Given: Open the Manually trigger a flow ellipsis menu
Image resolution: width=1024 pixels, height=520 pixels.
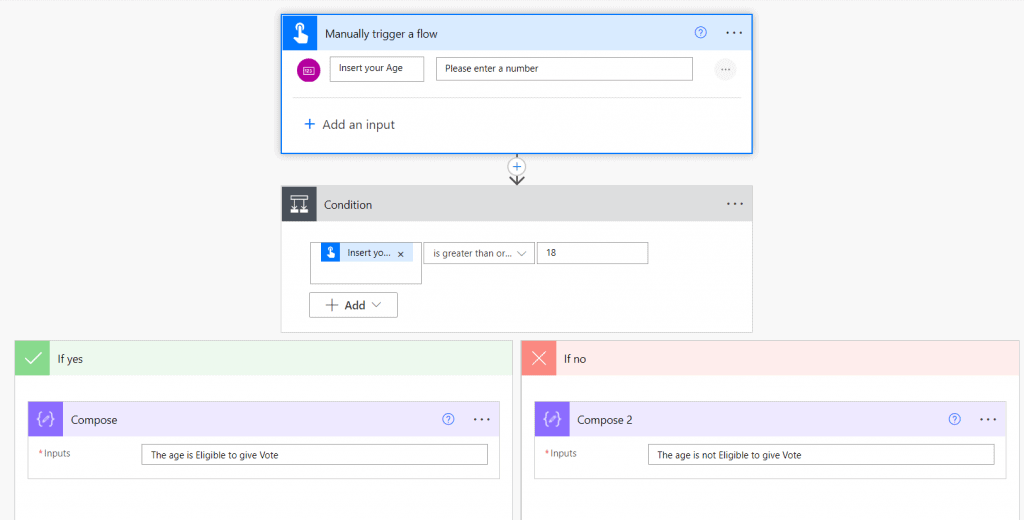Looking at the screenshot, I should pyautogui.click(x=734, y=33).
